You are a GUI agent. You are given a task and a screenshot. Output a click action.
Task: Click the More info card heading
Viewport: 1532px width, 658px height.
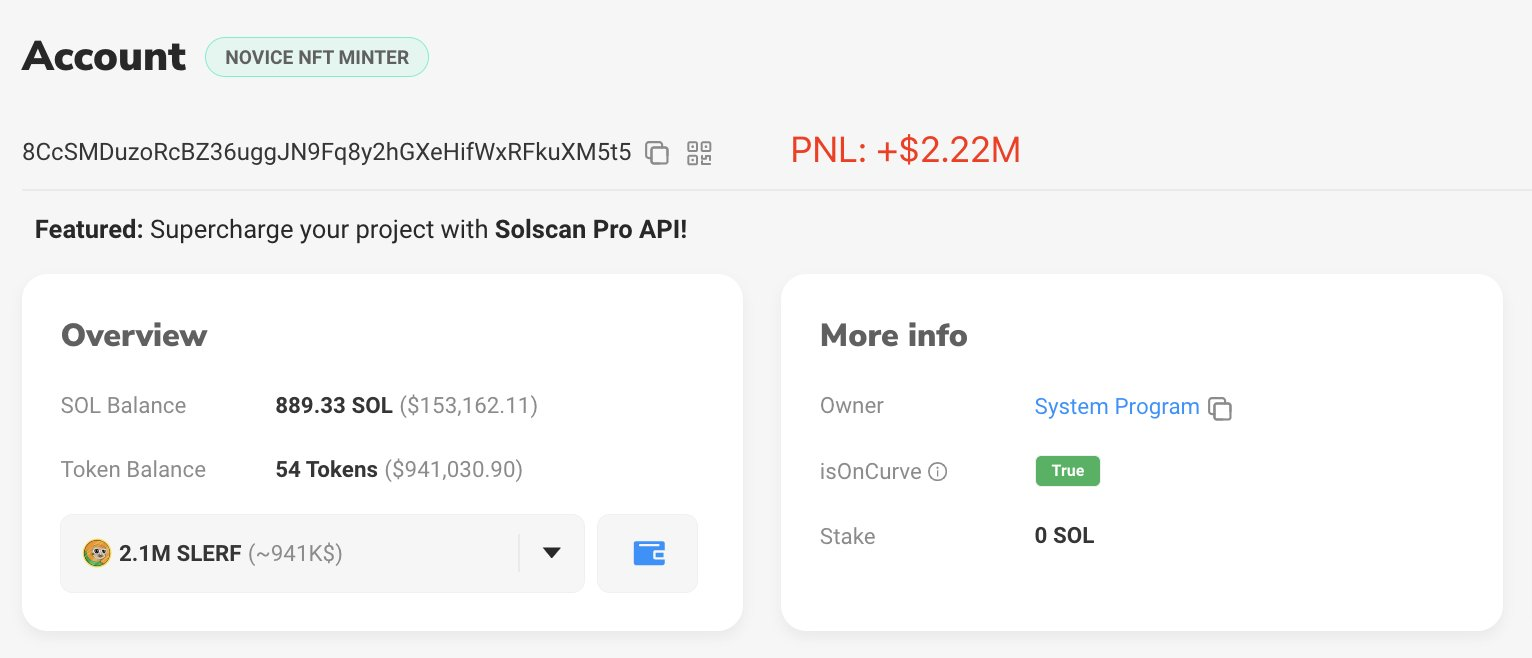click(x=893, y=335)
